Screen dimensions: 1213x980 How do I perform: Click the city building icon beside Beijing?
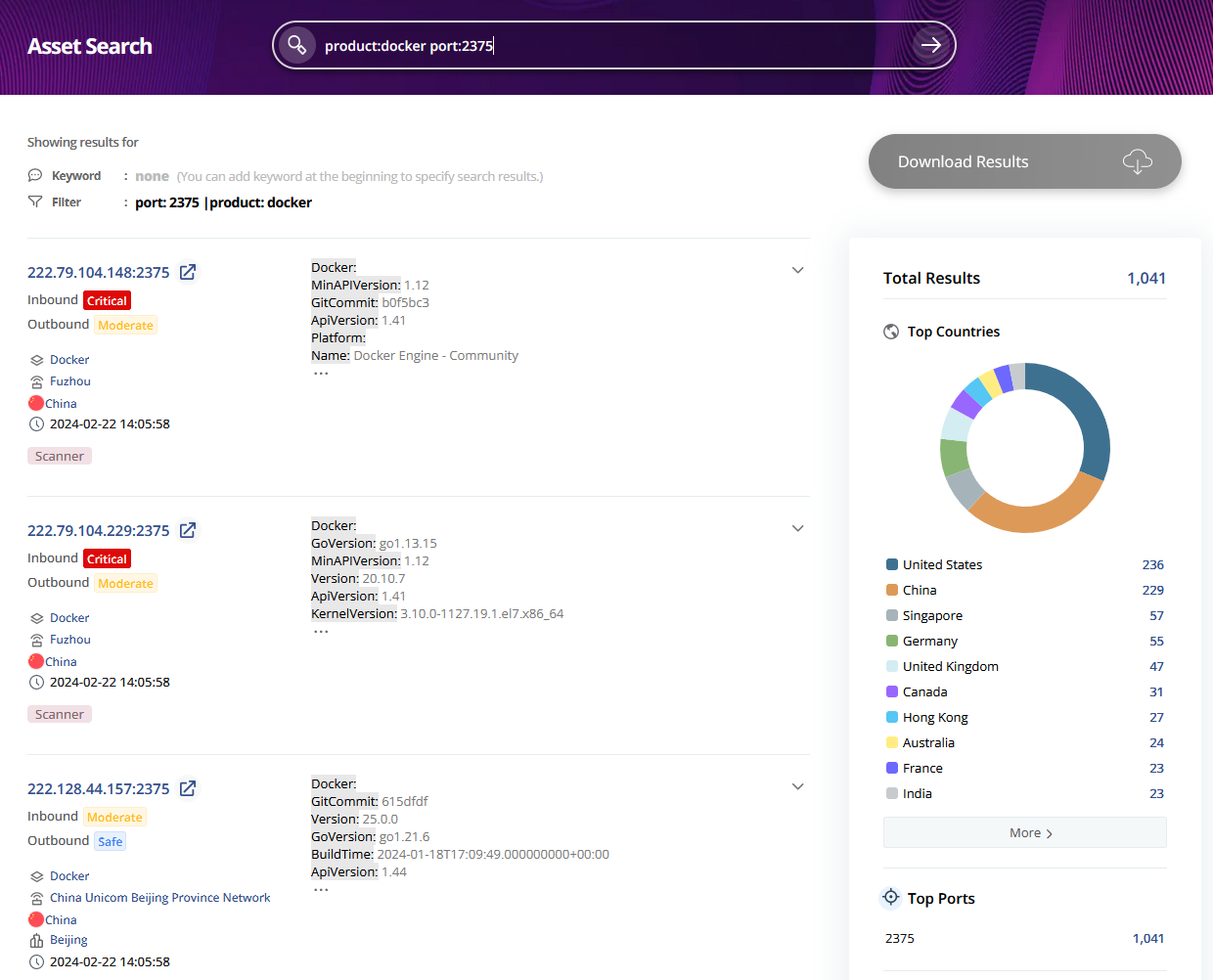coord(37,940)
